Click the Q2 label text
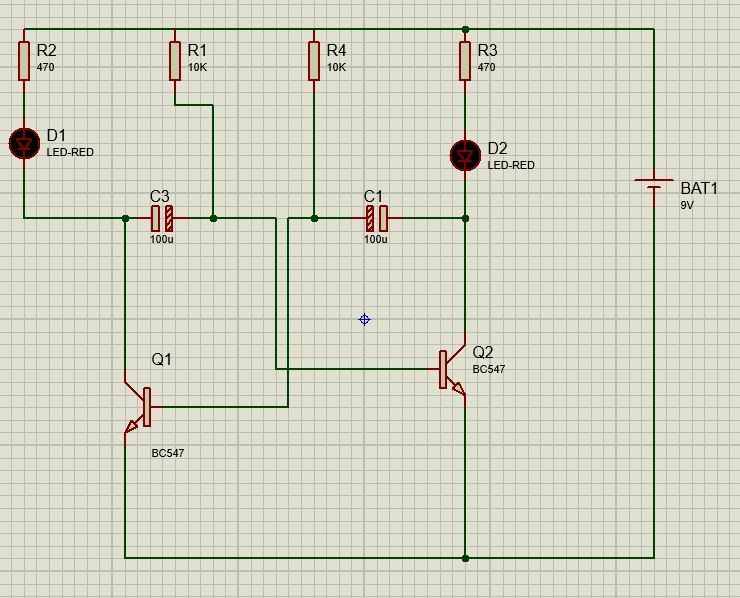This screenshot has height=598, width=740. [x=483, y=352]
